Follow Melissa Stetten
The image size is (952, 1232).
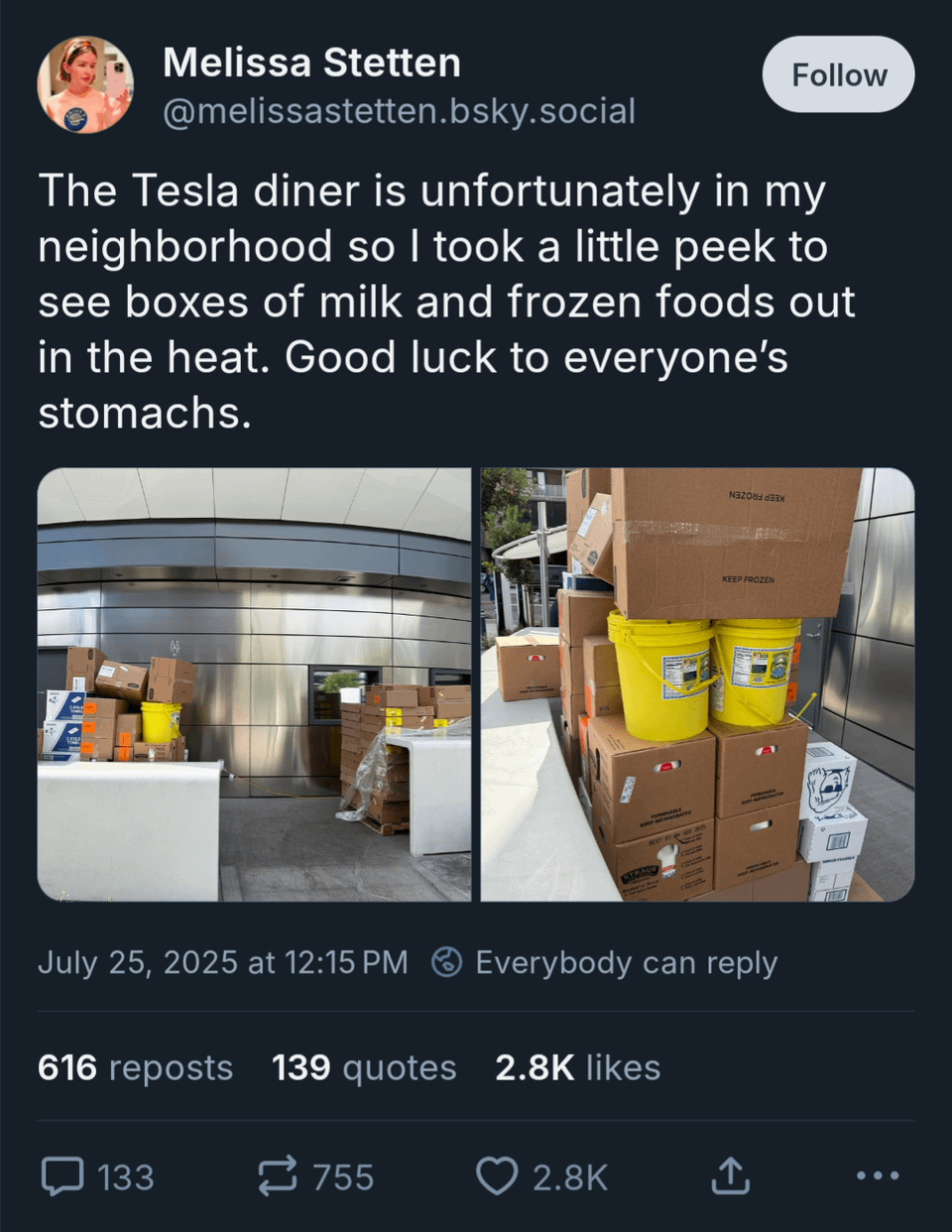(x=838, y=75)
